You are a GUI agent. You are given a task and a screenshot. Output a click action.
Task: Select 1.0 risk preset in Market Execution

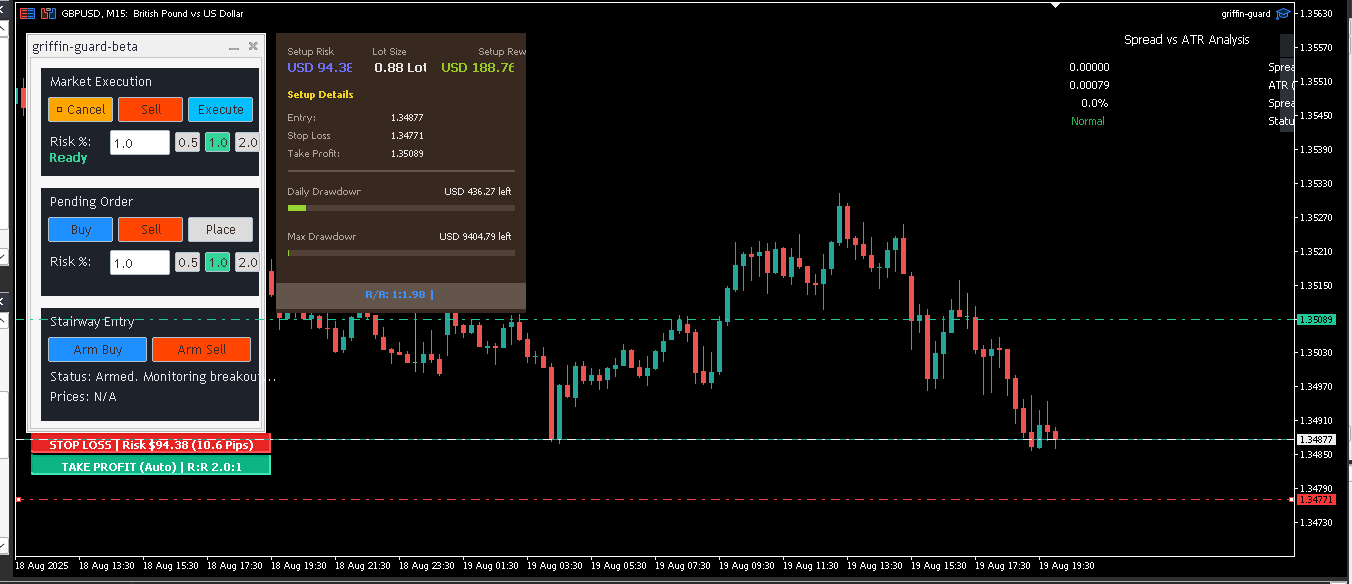217,143
